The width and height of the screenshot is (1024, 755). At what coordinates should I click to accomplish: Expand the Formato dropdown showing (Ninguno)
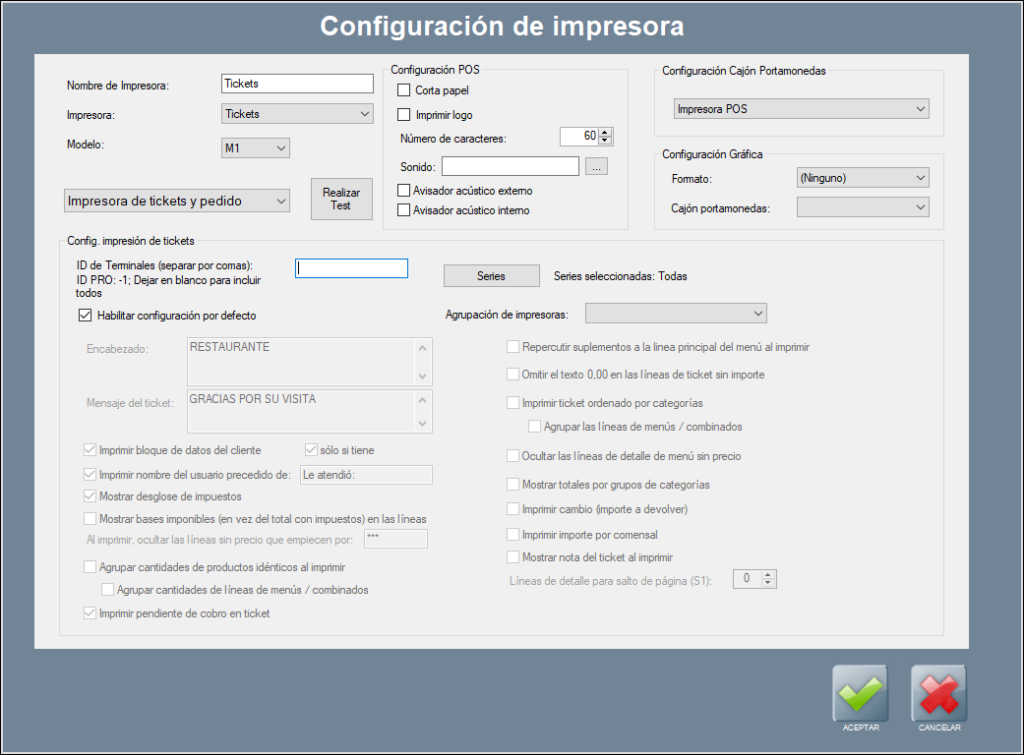[862, 178]
